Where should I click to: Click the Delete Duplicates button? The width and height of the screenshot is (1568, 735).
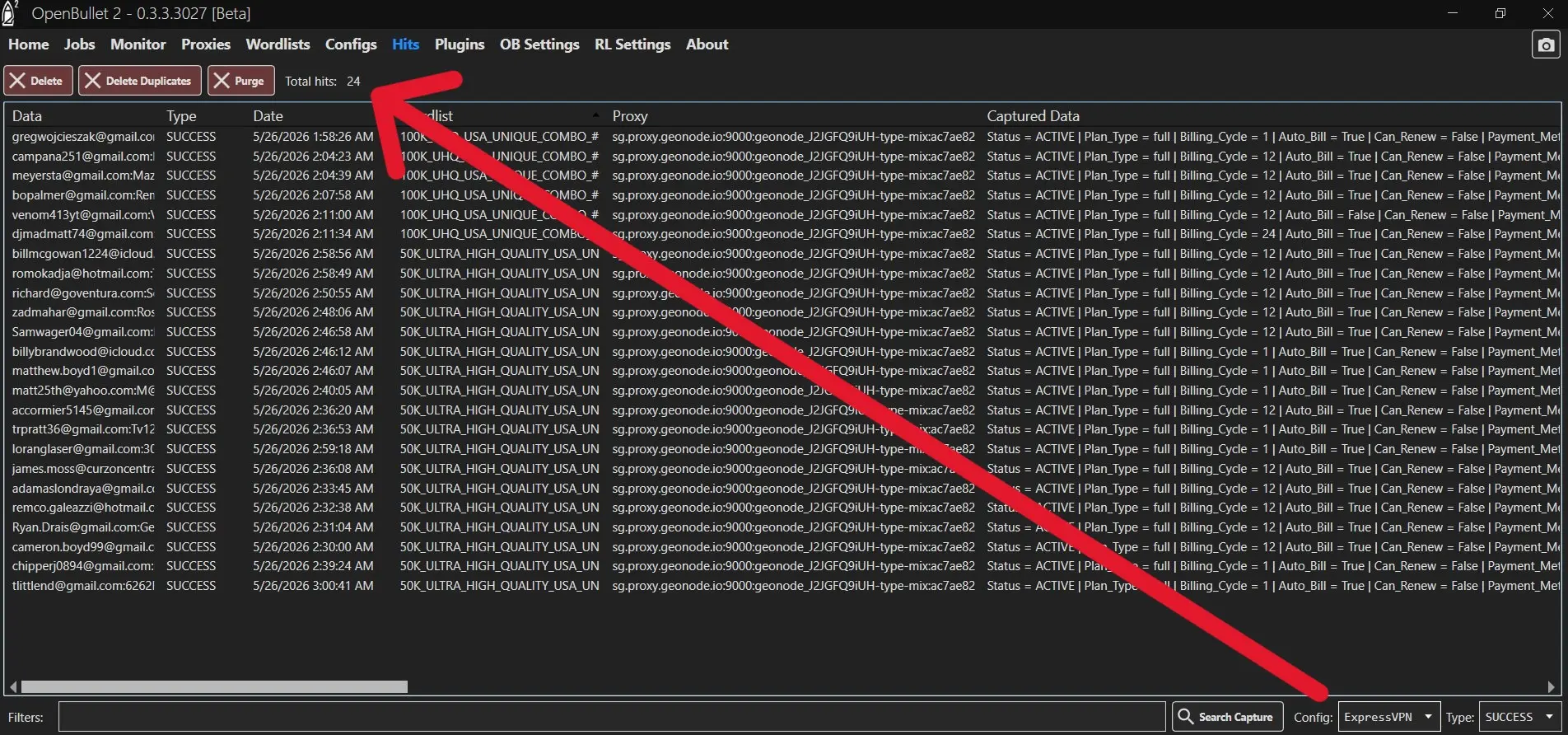coord(140,81)
